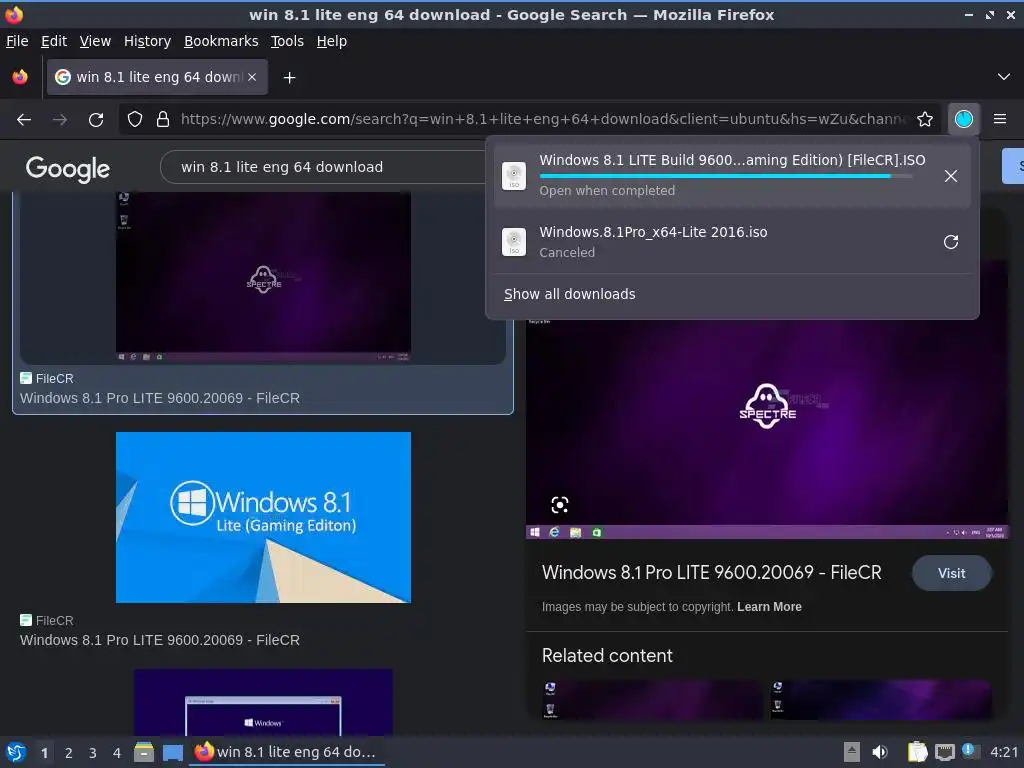Switch to workspace 2
The width and height of the screenshot is (1024, 768).
coord(69,753)
